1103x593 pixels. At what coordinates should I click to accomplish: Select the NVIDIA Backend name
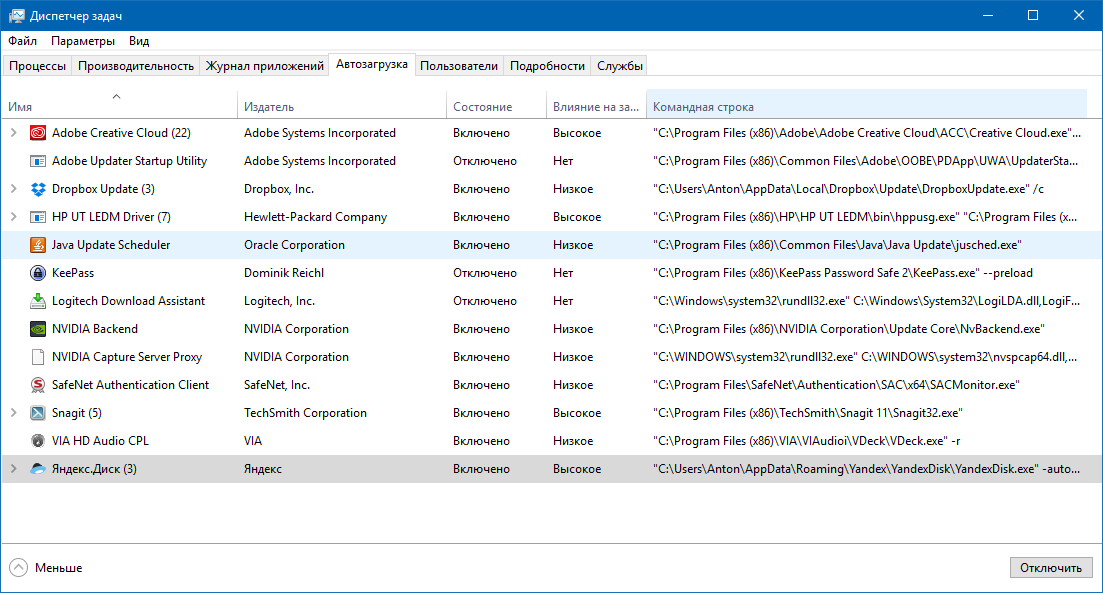click(x=95, y=329)
